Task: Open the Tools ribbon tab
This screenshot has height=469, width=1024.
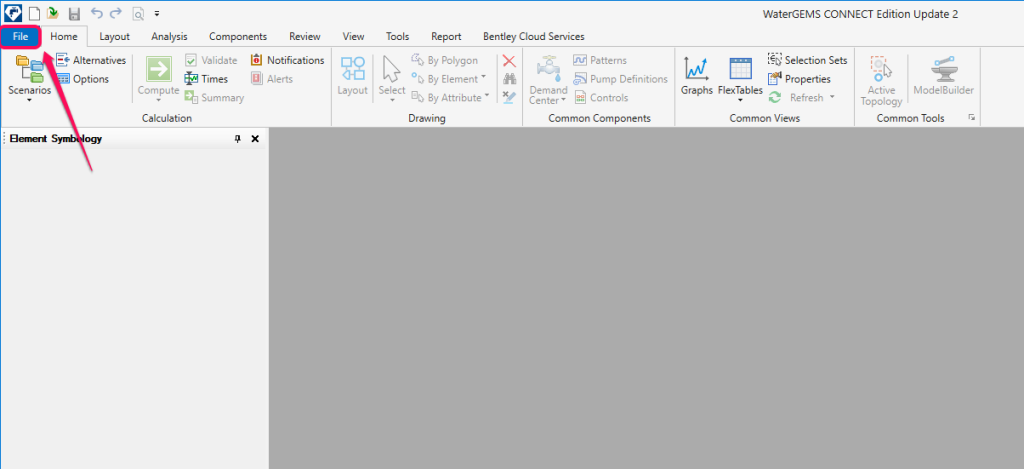Action: click(x=397, y=37)
